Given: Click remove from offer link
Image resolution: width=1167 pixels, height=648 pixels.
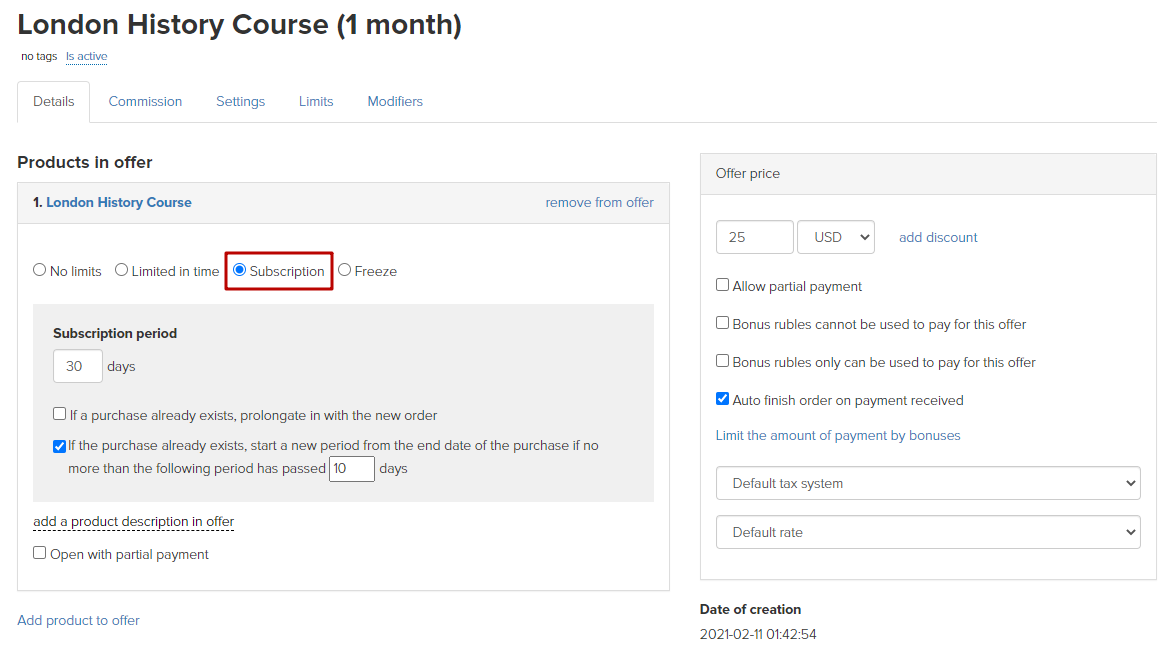Looking at the screenshot, I should (599, 202).
